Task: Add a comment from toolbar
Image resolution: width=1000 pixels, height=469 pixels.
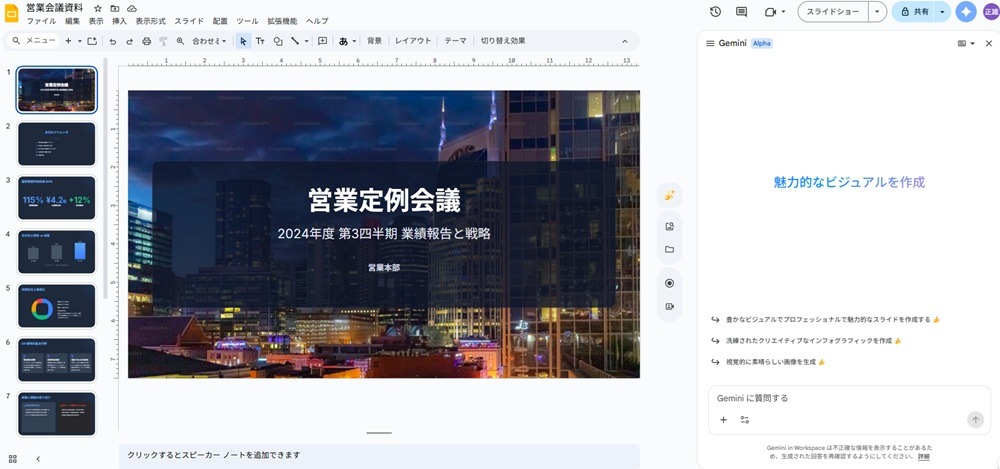Action: coord(323,41)
